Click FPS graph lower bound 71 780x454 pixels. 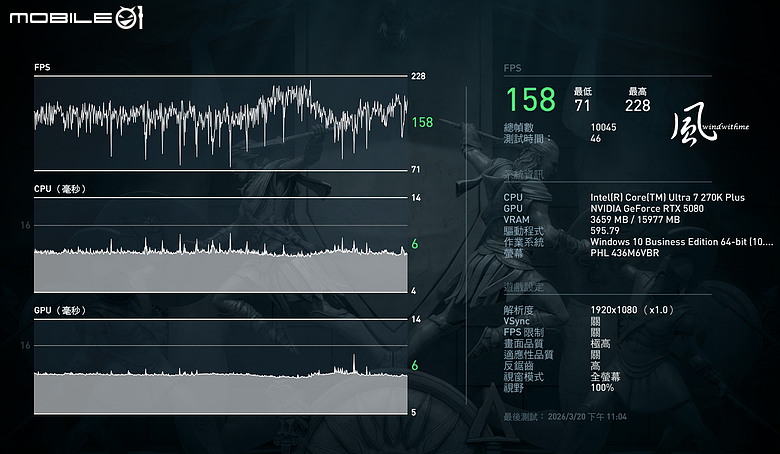(x=415, y=170)
